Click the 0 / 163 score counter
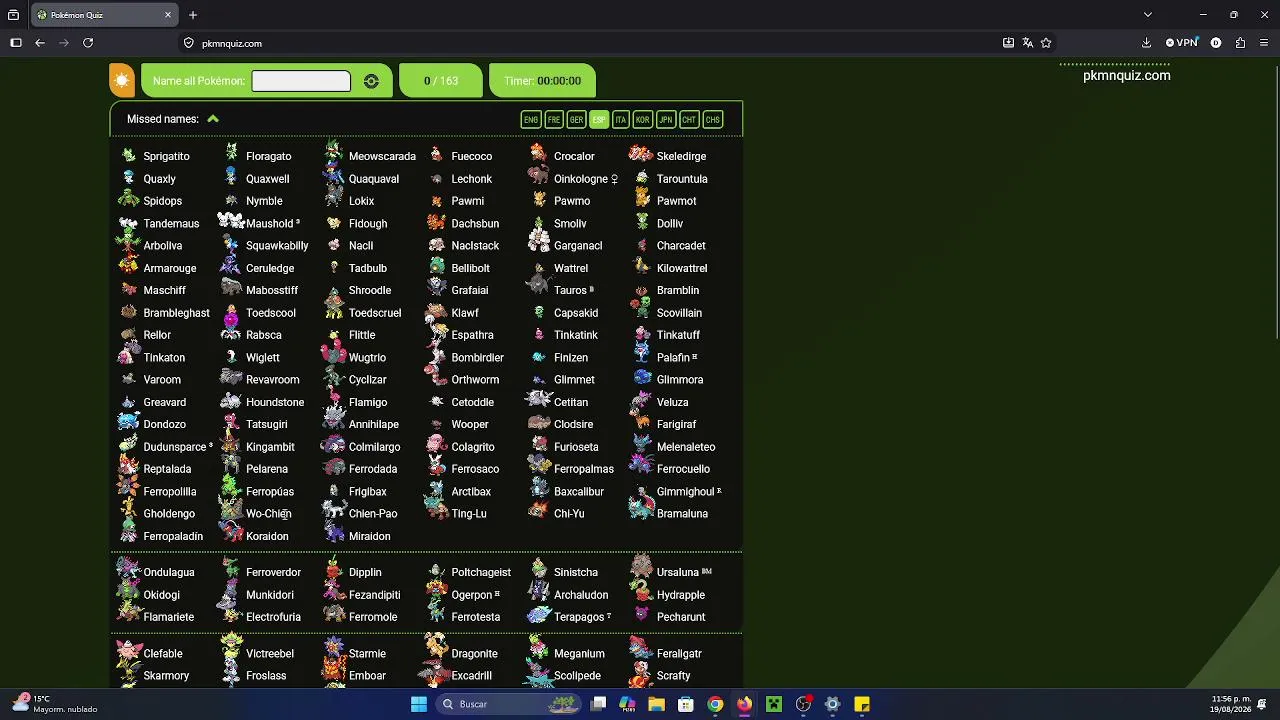The image size is (1280, 720). (440, 81)
